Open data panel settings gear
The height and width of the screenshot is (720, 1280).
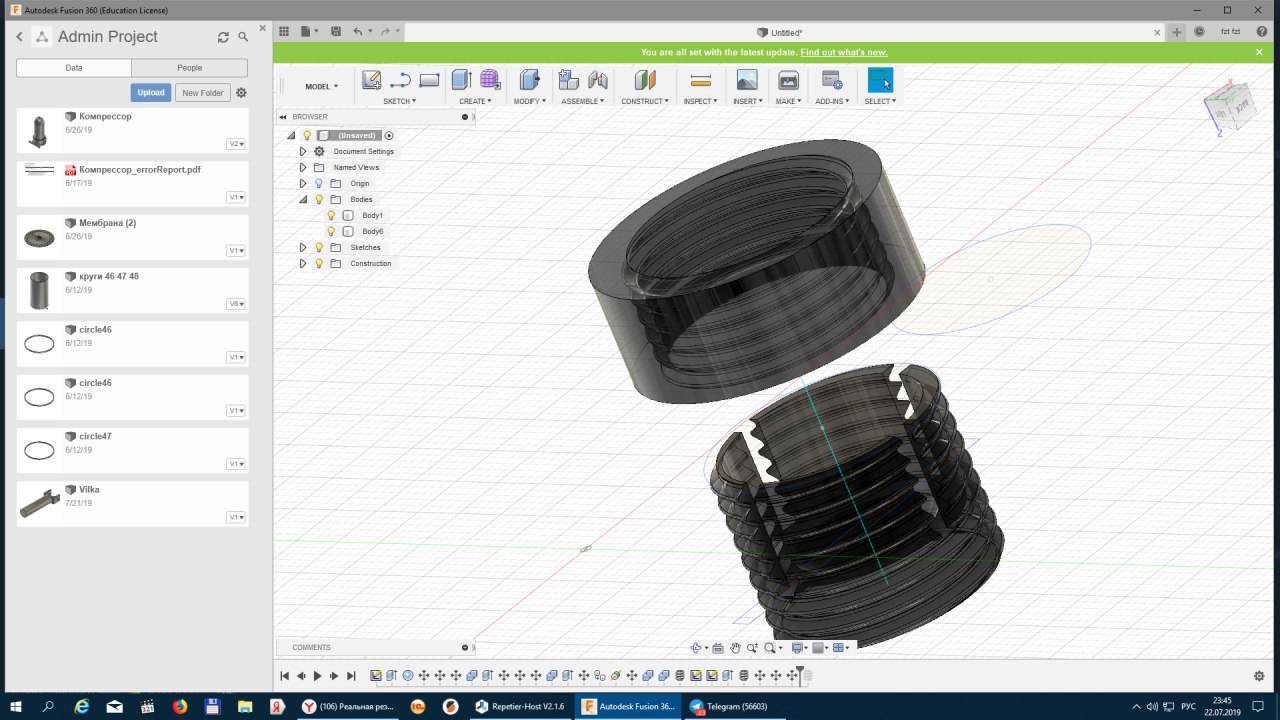(x=241, y=93)
